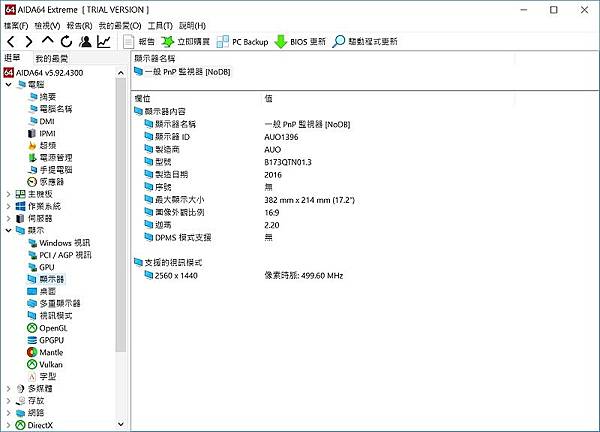Click the 驅動程式更新 driver update button

[x=365, y=41]
